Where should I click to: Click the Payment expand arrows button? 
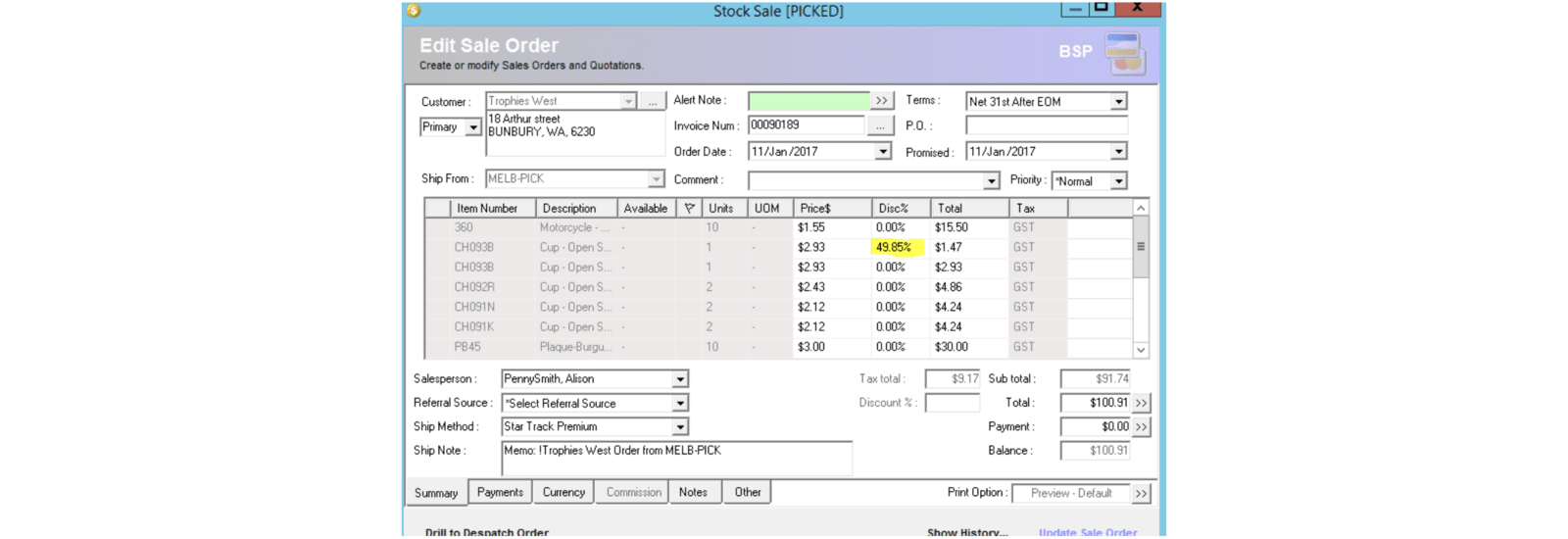[x=1141, y=427]
